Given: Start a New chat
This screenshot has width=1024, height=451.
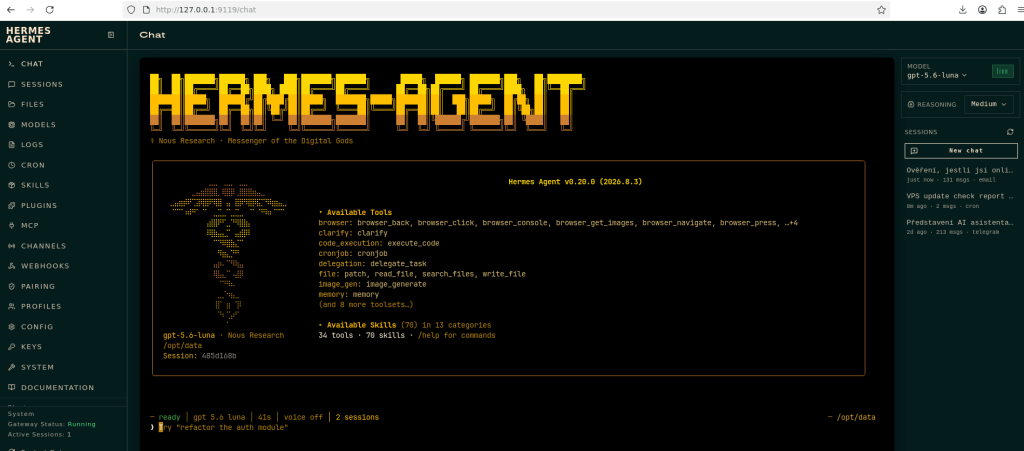Looking at the screenshot, I should tap(961, 151).
